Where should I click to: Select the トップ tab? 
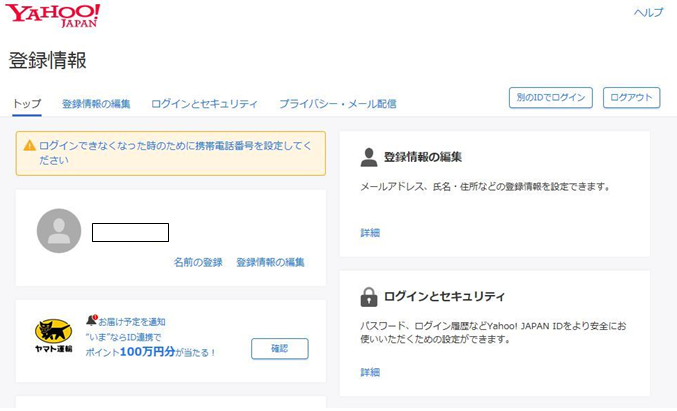point(27,104)
